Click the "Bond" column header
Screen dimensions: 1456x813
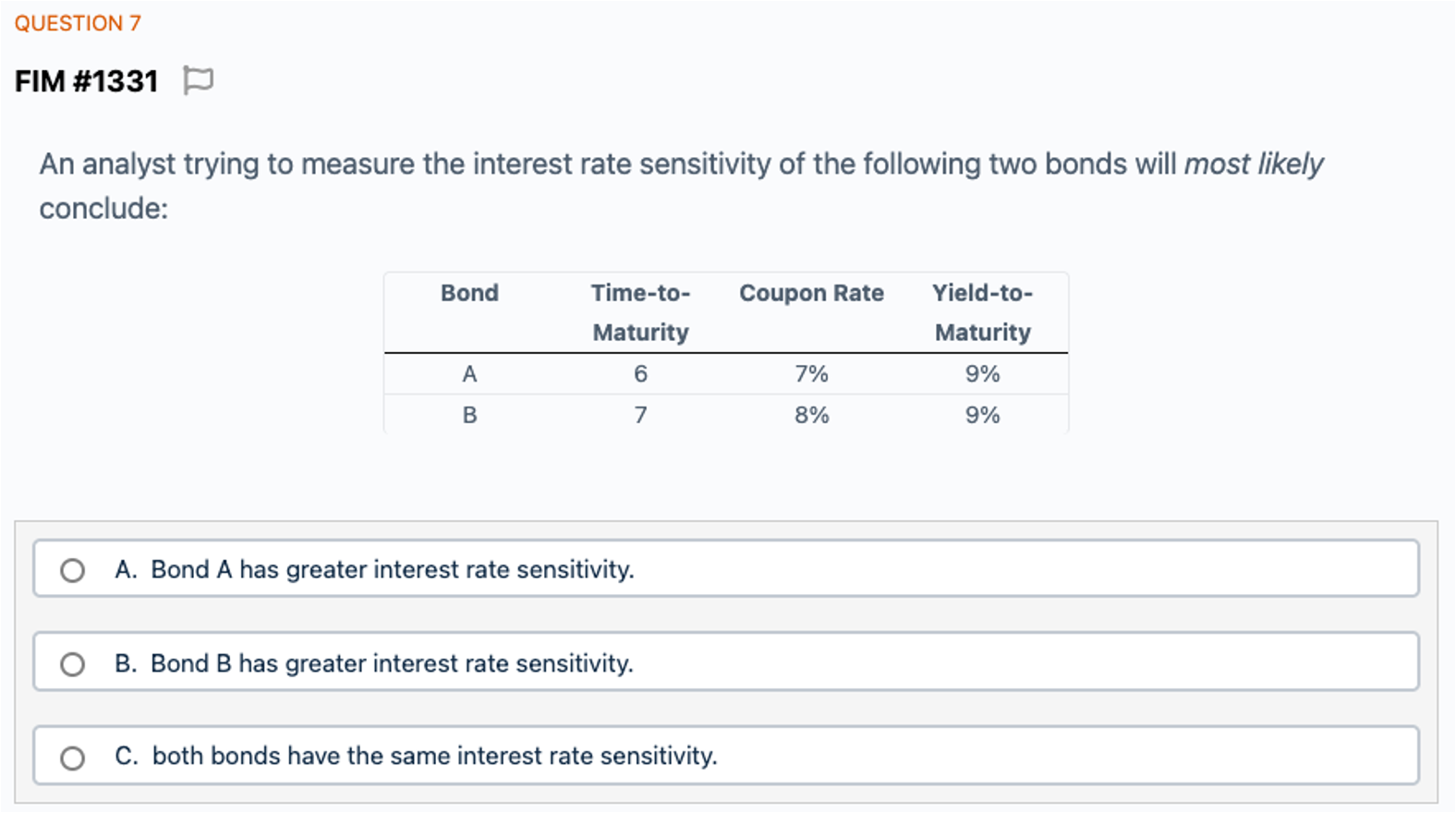coord(469,293)
